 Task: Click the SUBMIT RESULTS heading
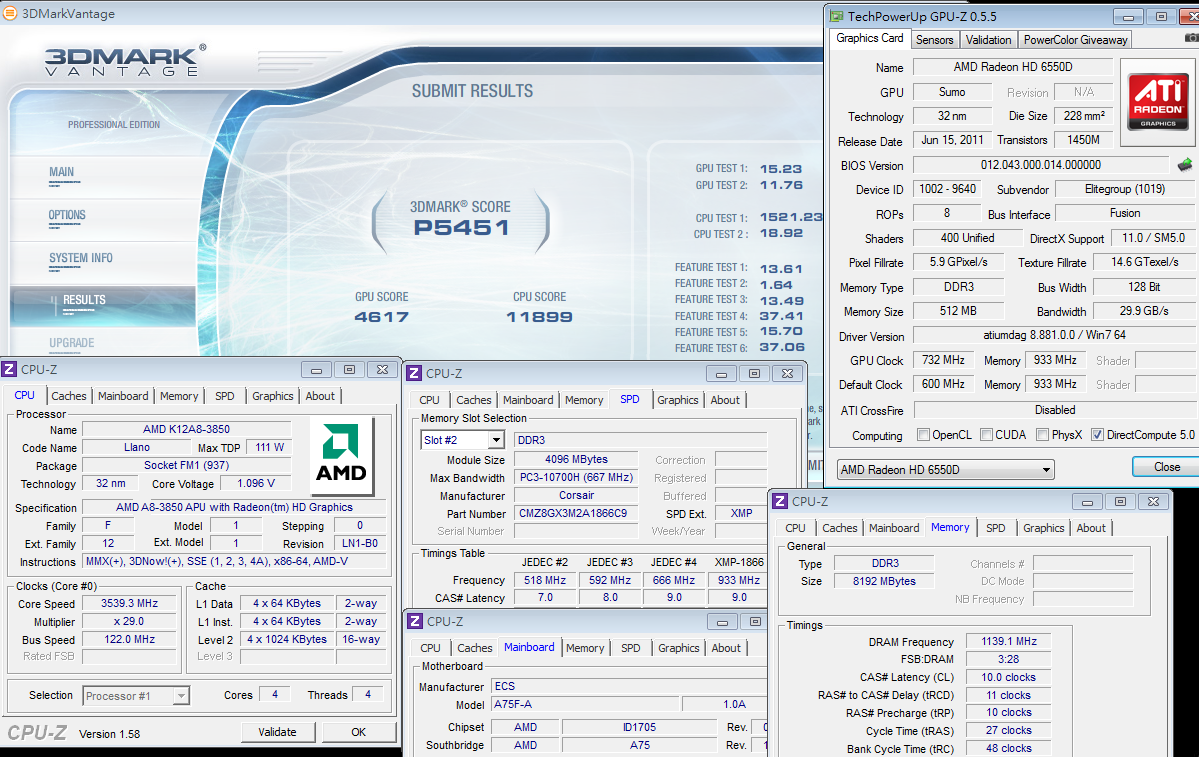[473, 91]
